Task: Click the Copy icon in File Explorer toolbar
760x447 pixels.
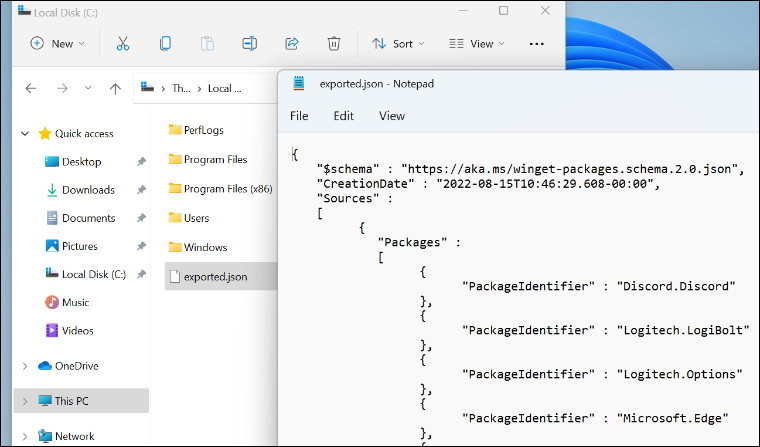Action: tap(165, 44)
